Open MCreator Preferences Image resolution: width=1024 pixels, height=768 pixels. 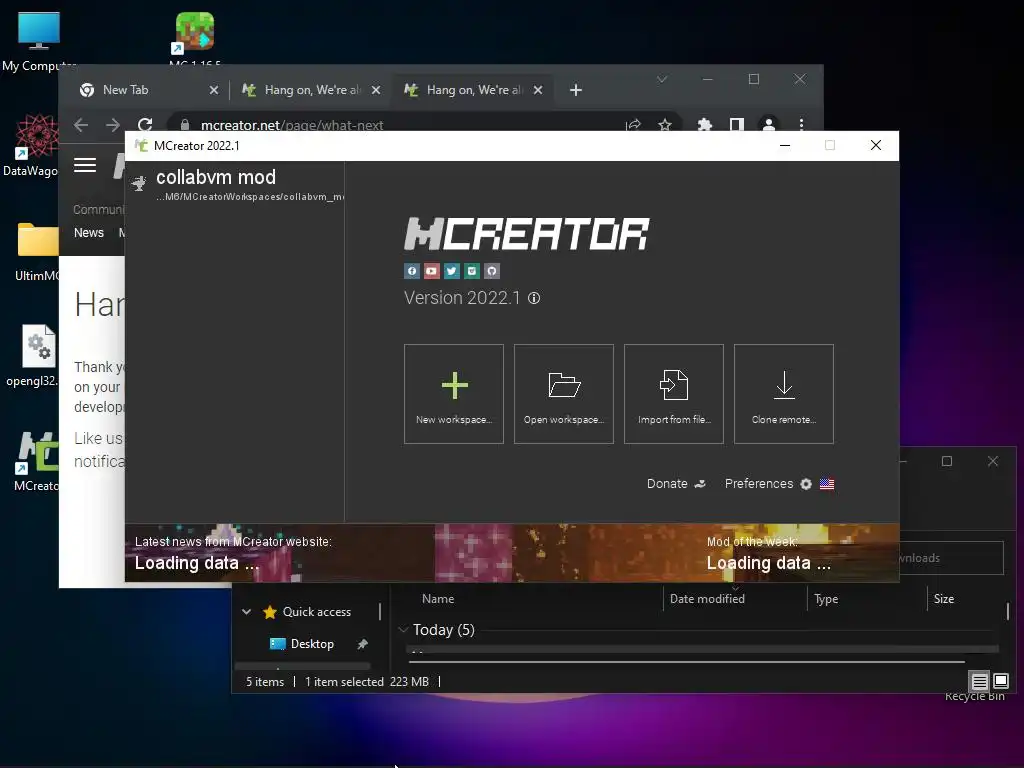pyautogui.click(x=768, y=484)
